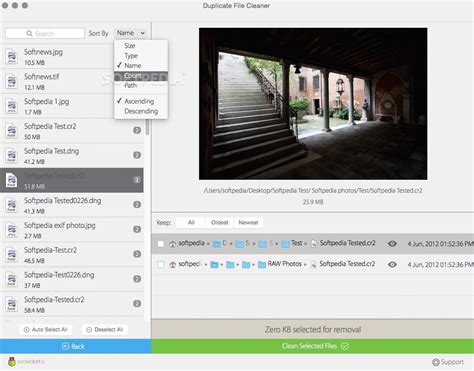
Task: Click the Softpedia Test.dng file icon
Action: click(12, 155)
